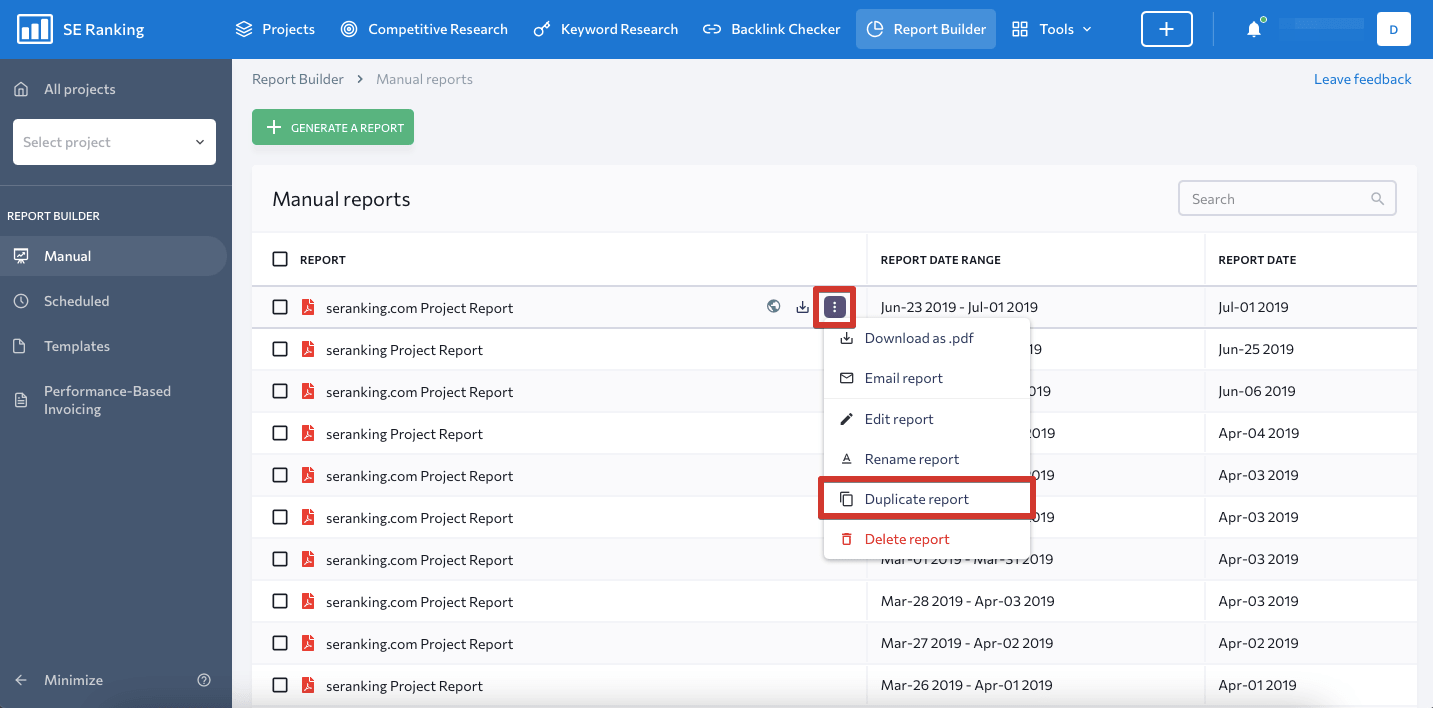This screenshot has height=708, width=1433.
Task: Click GENERATE A REPORT button
Action: (x=333, y=127)
